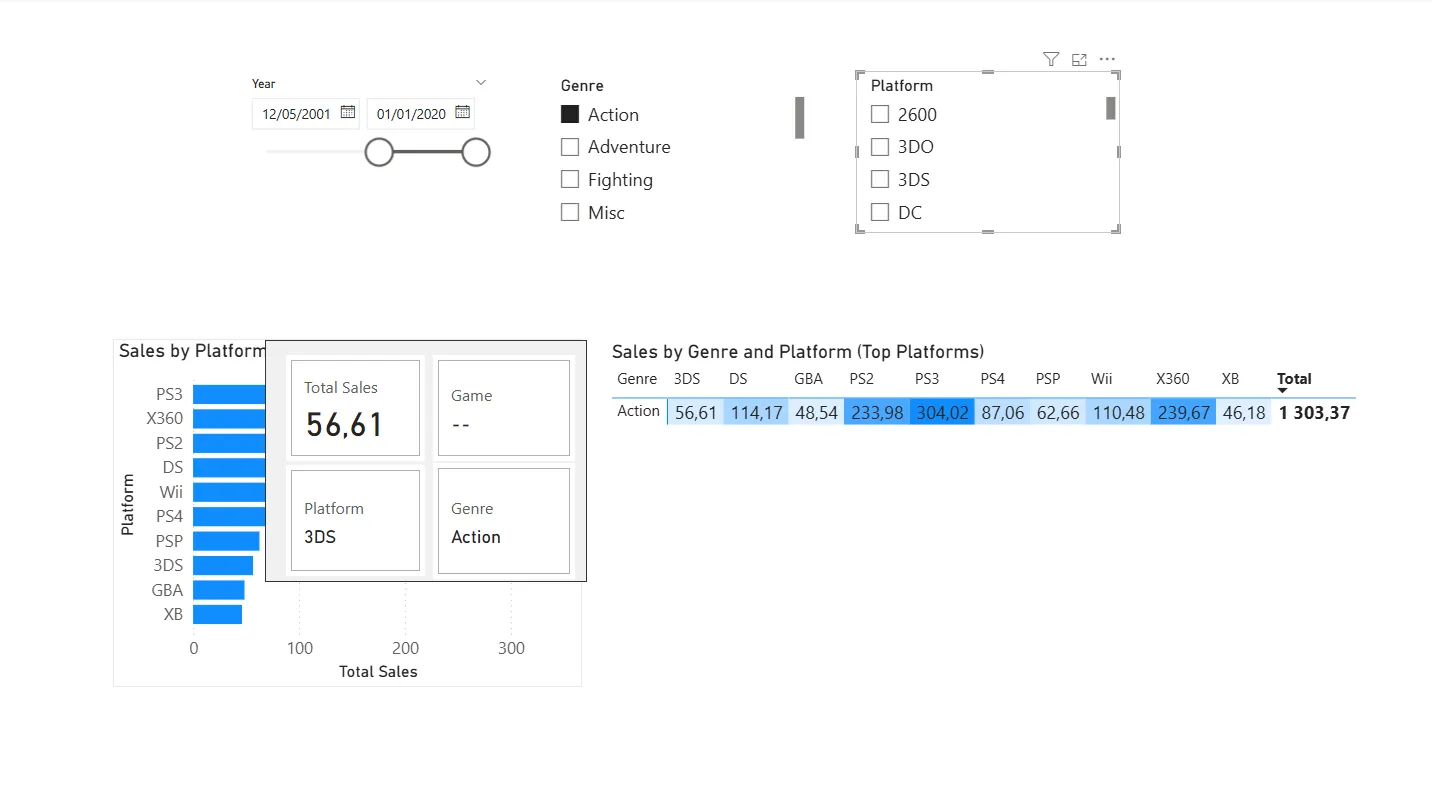Expand the Year slicer dropdown chevron

(481, 82)
